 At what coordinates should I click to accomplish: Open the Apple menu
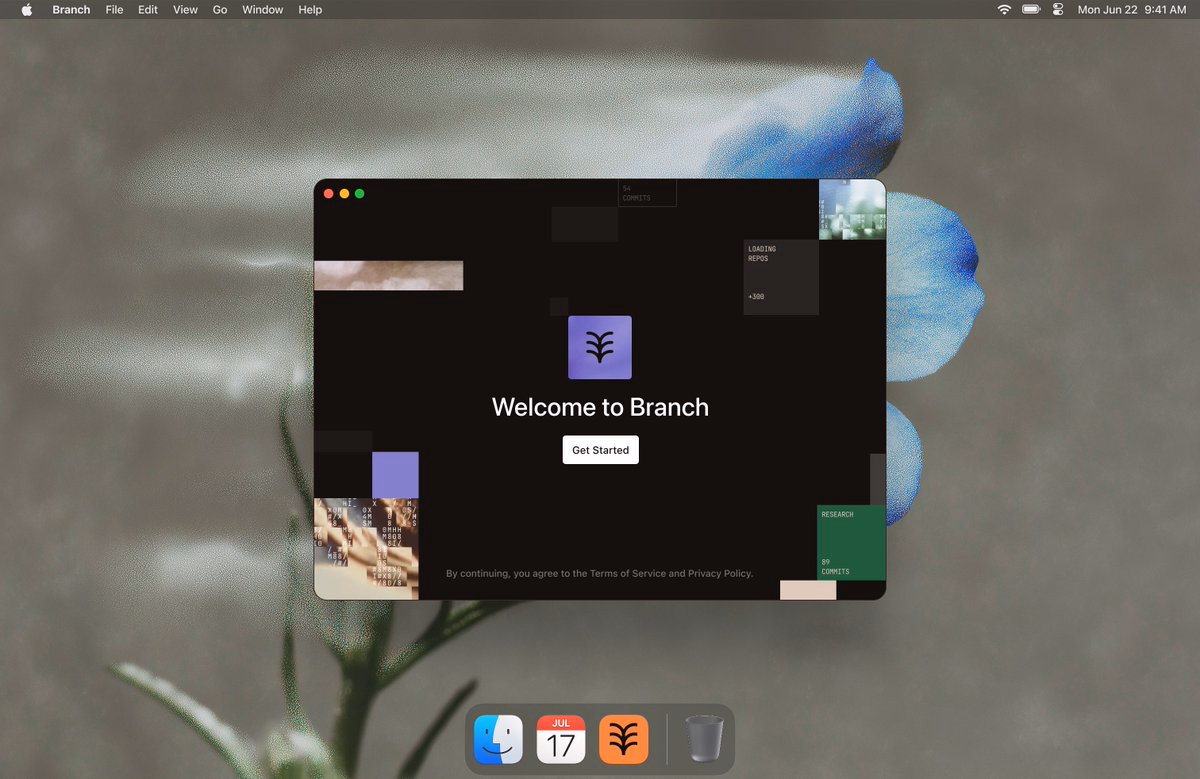click(27, 10)
